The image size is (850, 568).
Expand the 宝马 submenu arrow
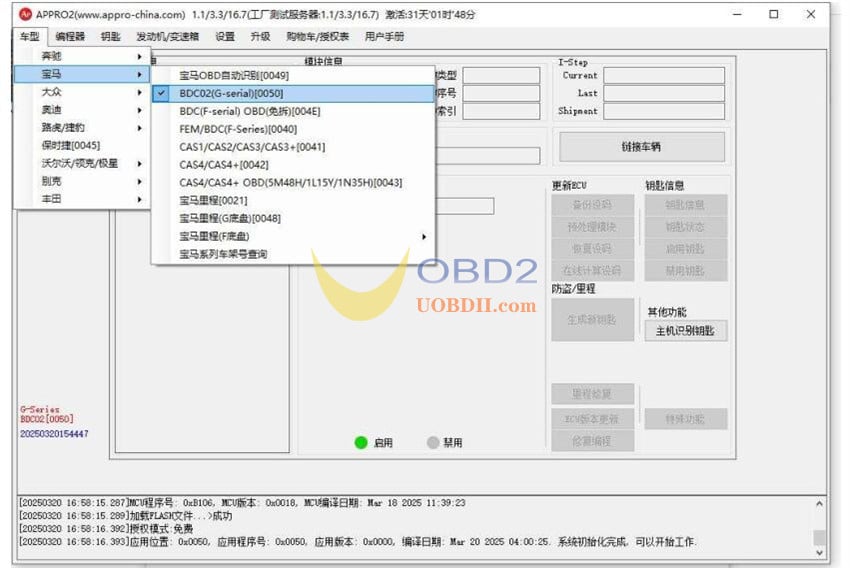point(139,74)
